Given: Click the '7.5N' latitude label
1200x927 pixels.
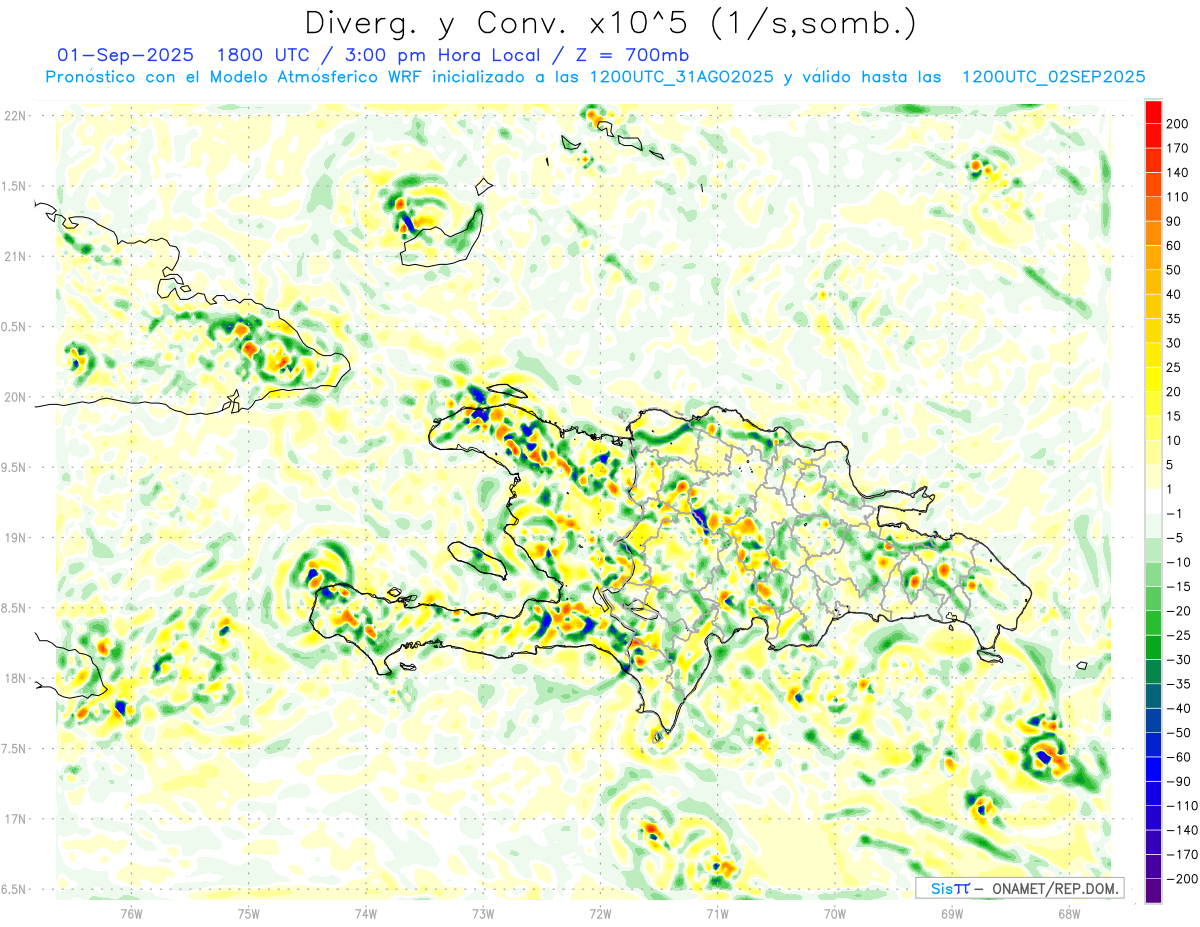Looking at the screenshot, I should click(15, 749).
